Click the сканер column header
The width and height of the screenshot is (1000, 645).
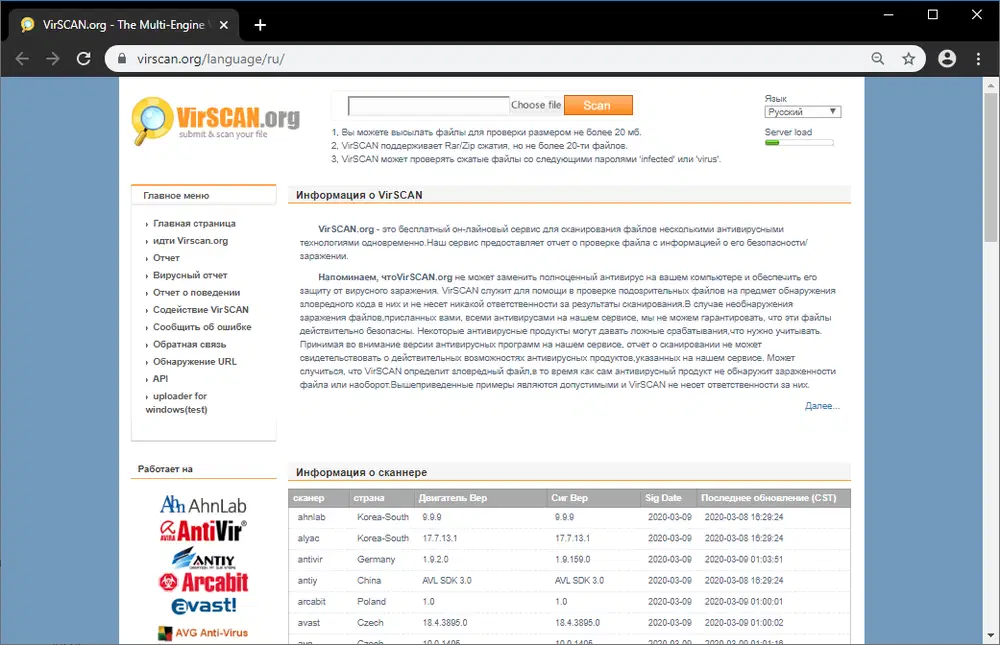309,498
